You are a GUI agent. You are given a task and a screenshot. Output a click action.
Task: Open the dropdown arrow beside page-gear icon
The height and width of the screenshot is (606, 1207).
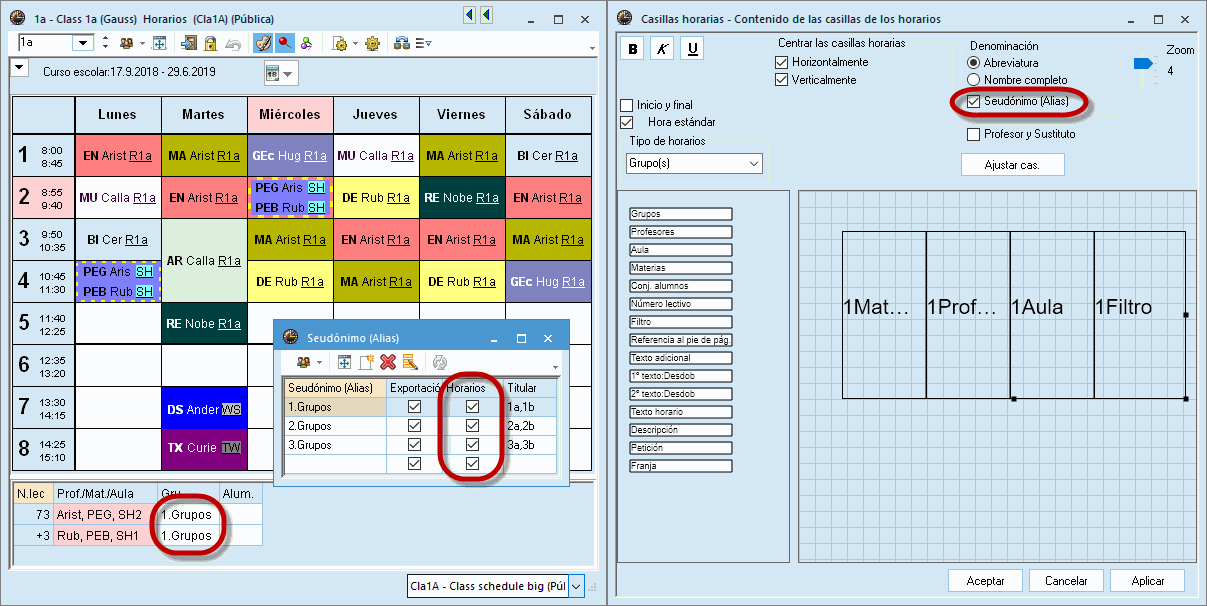[x=356, y=44]
